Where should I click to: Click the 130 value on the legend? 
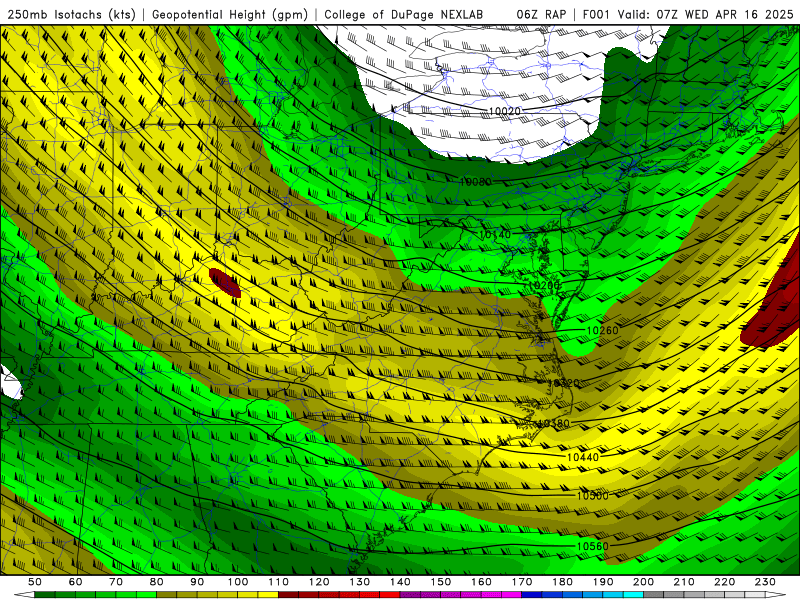coord(360,582)
